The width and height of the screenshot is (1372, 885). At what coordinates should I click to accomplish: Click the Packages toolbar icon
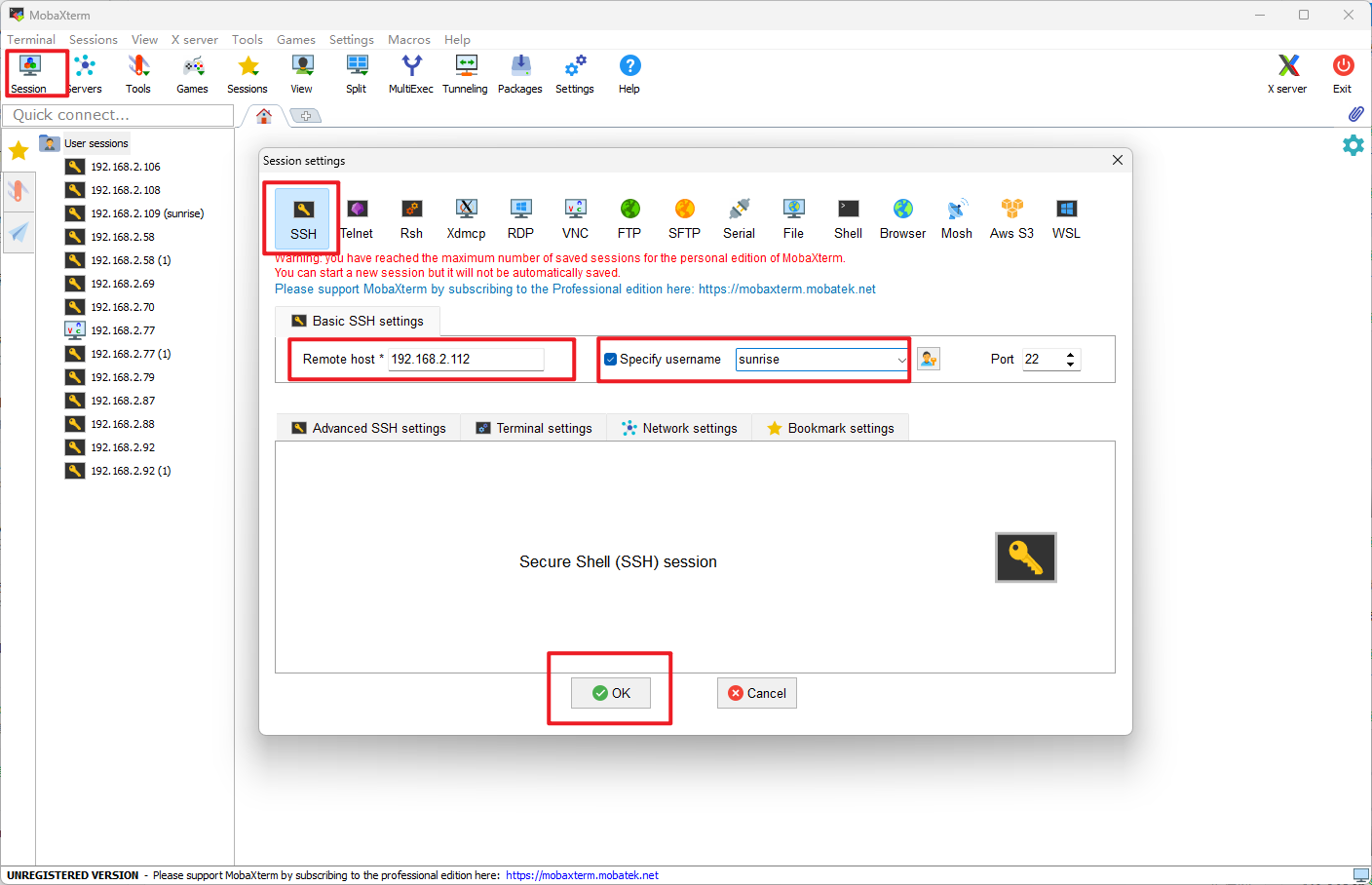(520, 74)
